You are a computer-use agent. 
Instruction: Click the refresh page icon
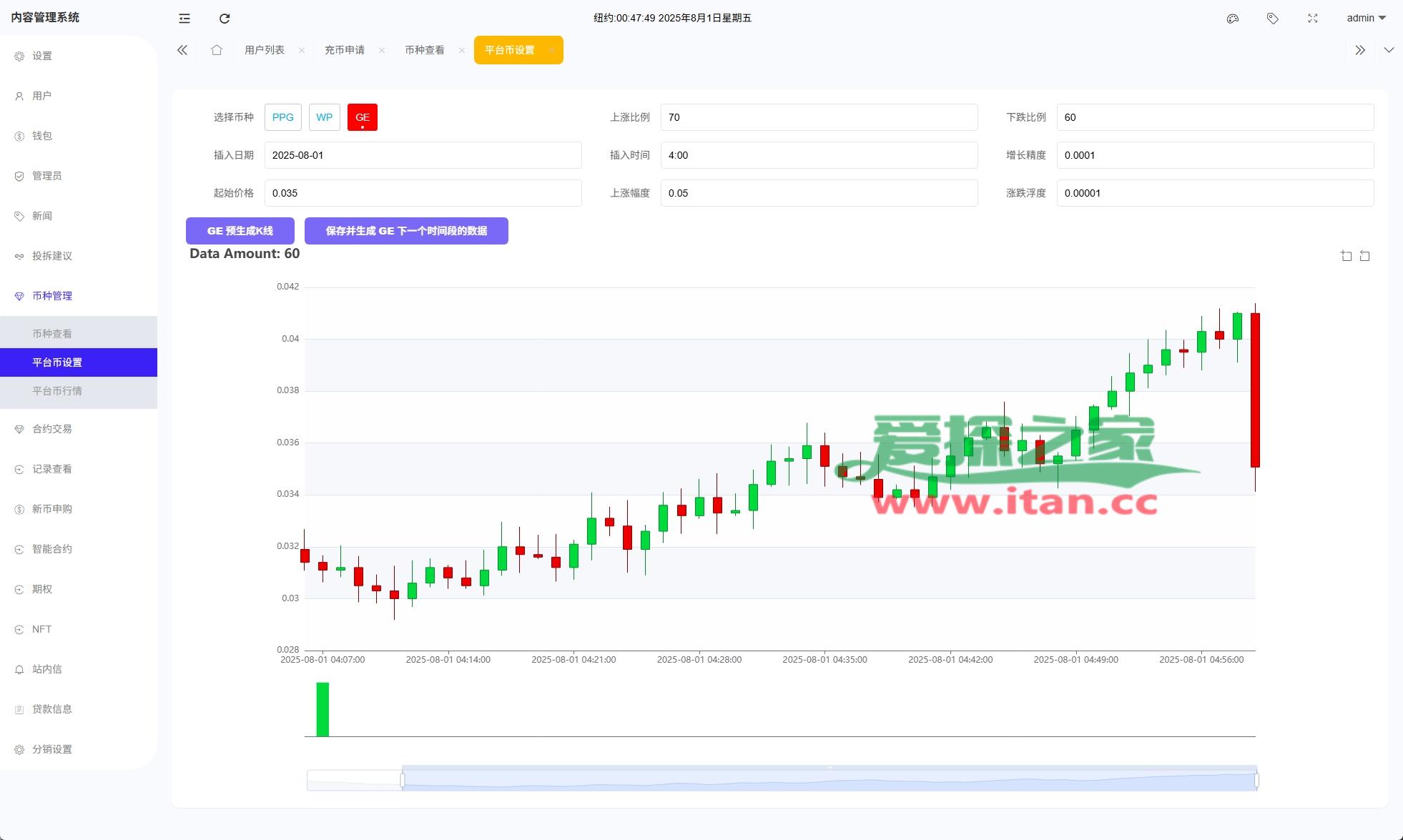click(x=225, y=19)
